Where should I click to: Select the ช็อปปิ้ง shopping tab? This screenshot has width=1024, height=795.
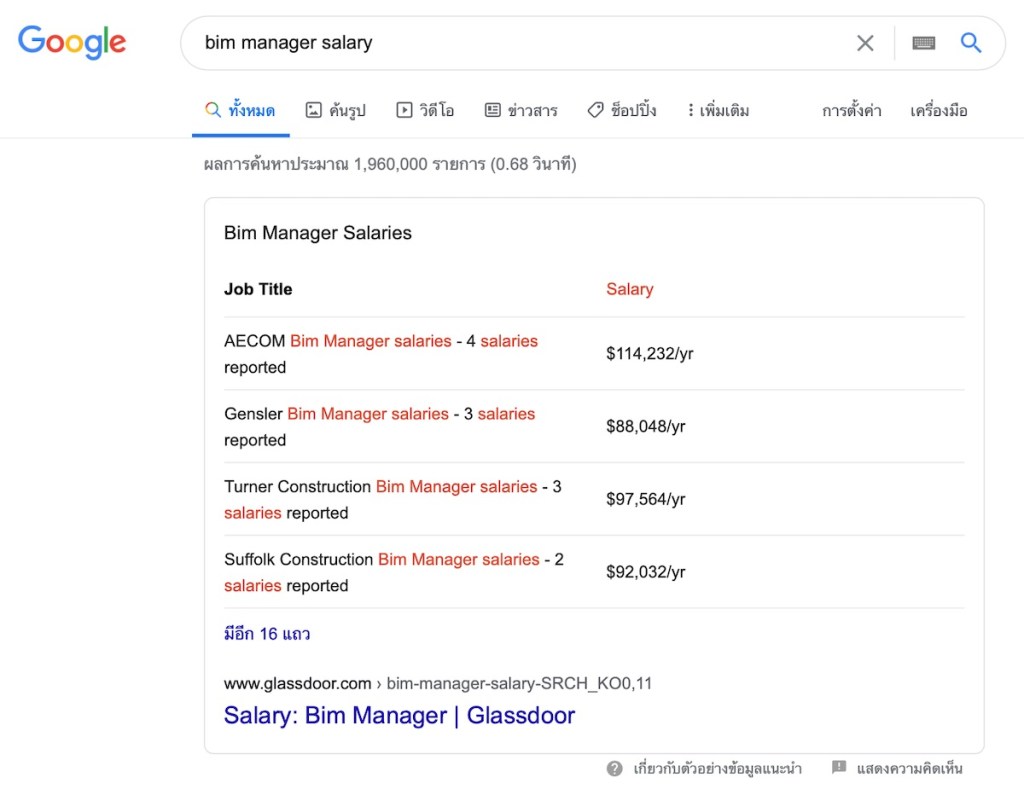tap(622, 111)
